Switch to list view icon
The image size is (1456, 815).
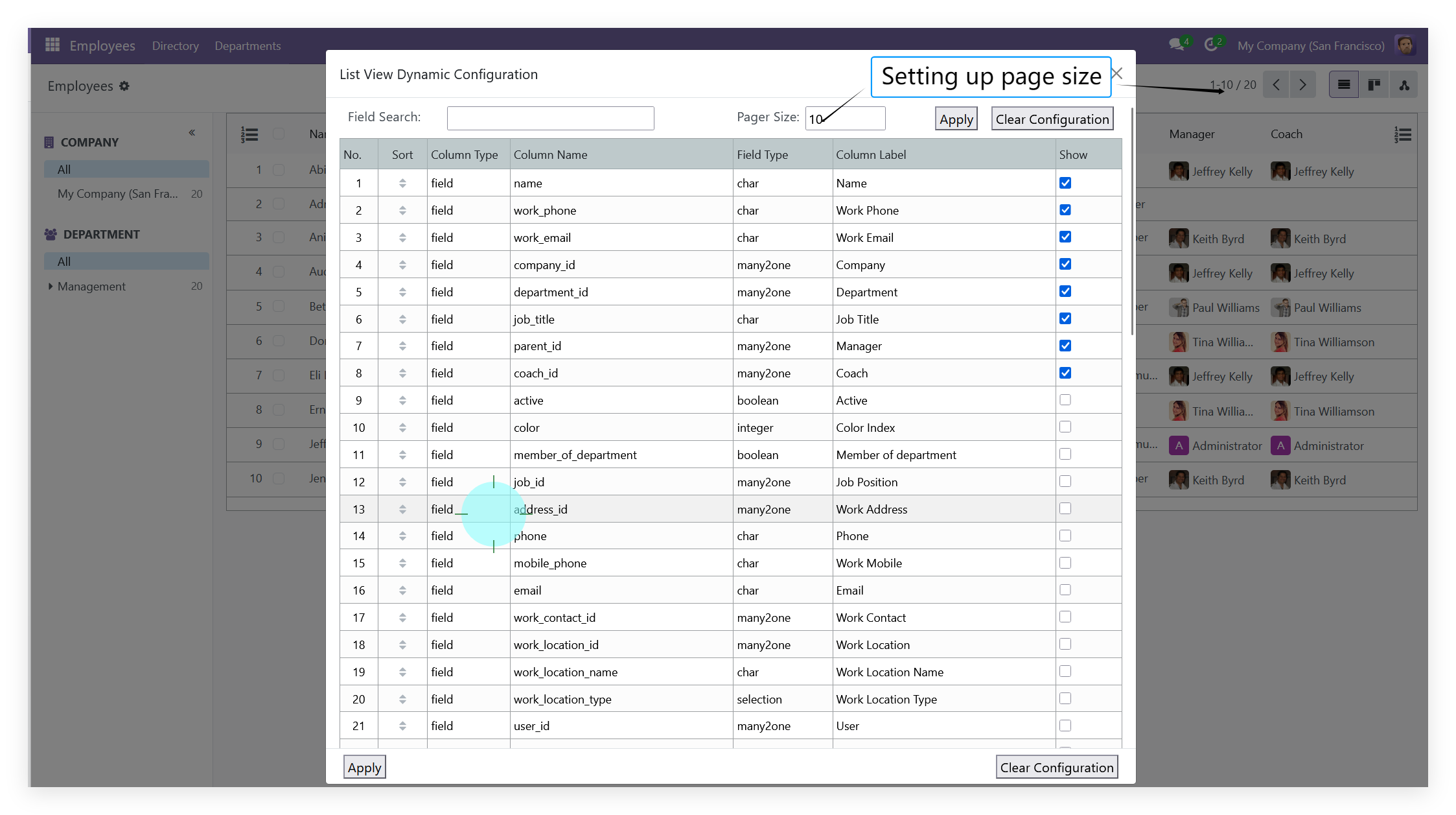[1344, 85]
